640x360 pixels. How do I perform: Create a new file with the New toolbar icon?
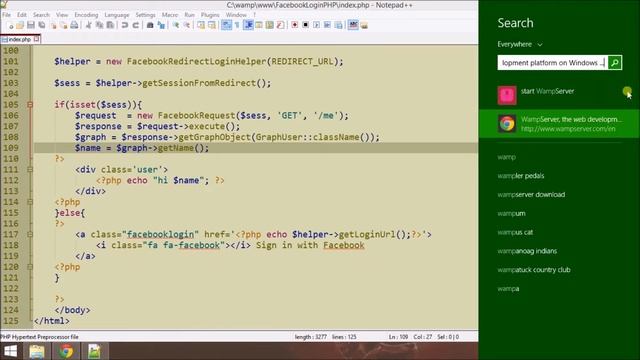[10, 25]
